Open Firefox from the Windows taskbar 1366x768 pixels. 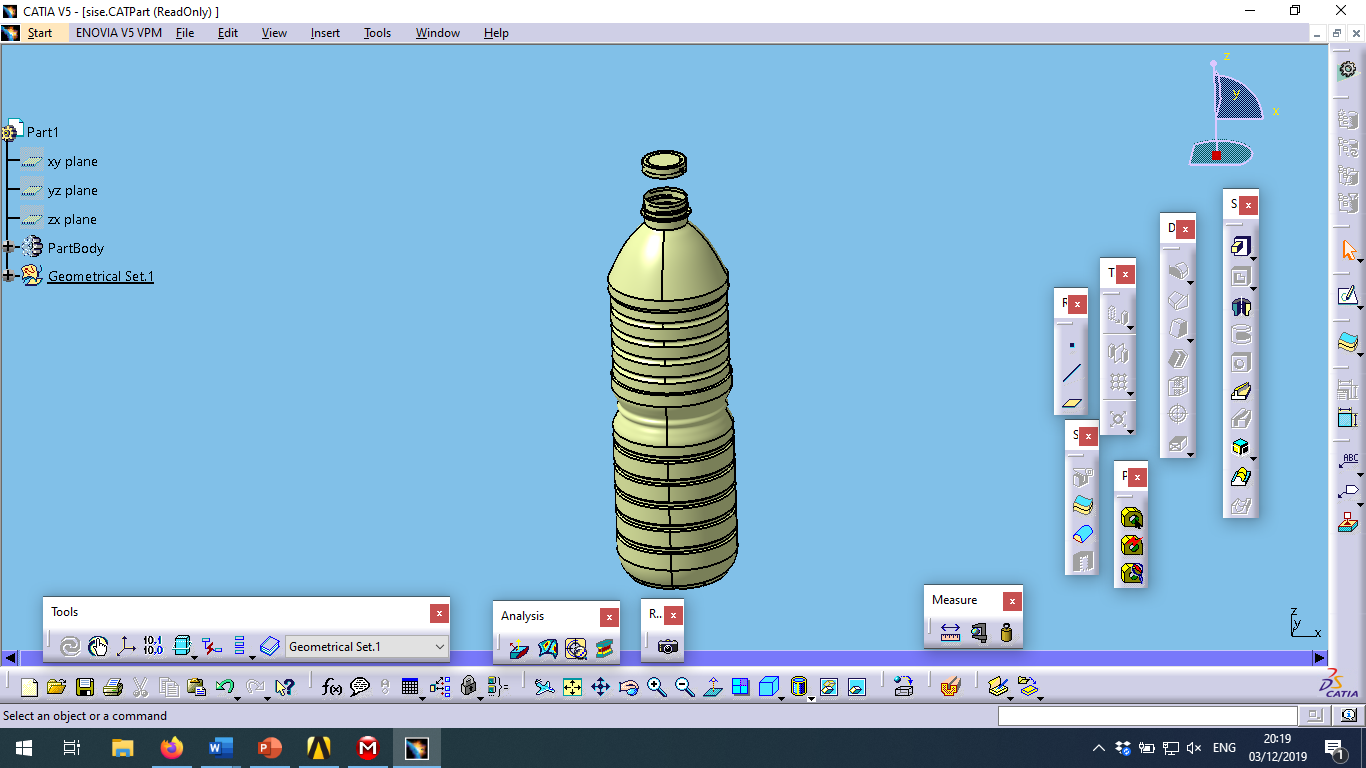click(x=172, y=747)
